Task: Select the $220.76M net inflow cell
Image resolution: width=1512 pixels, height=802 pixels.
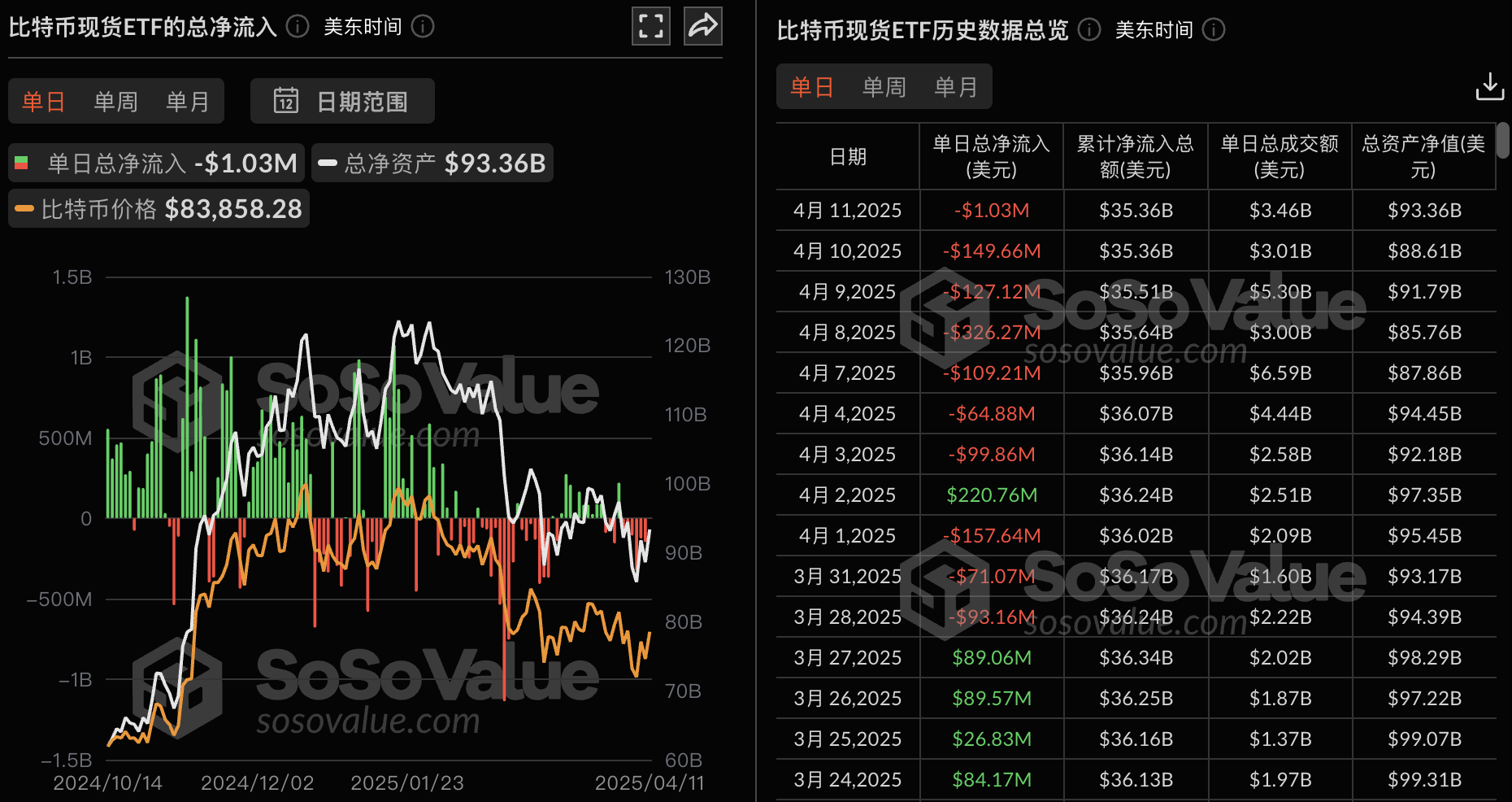Action: pos(992,495)
